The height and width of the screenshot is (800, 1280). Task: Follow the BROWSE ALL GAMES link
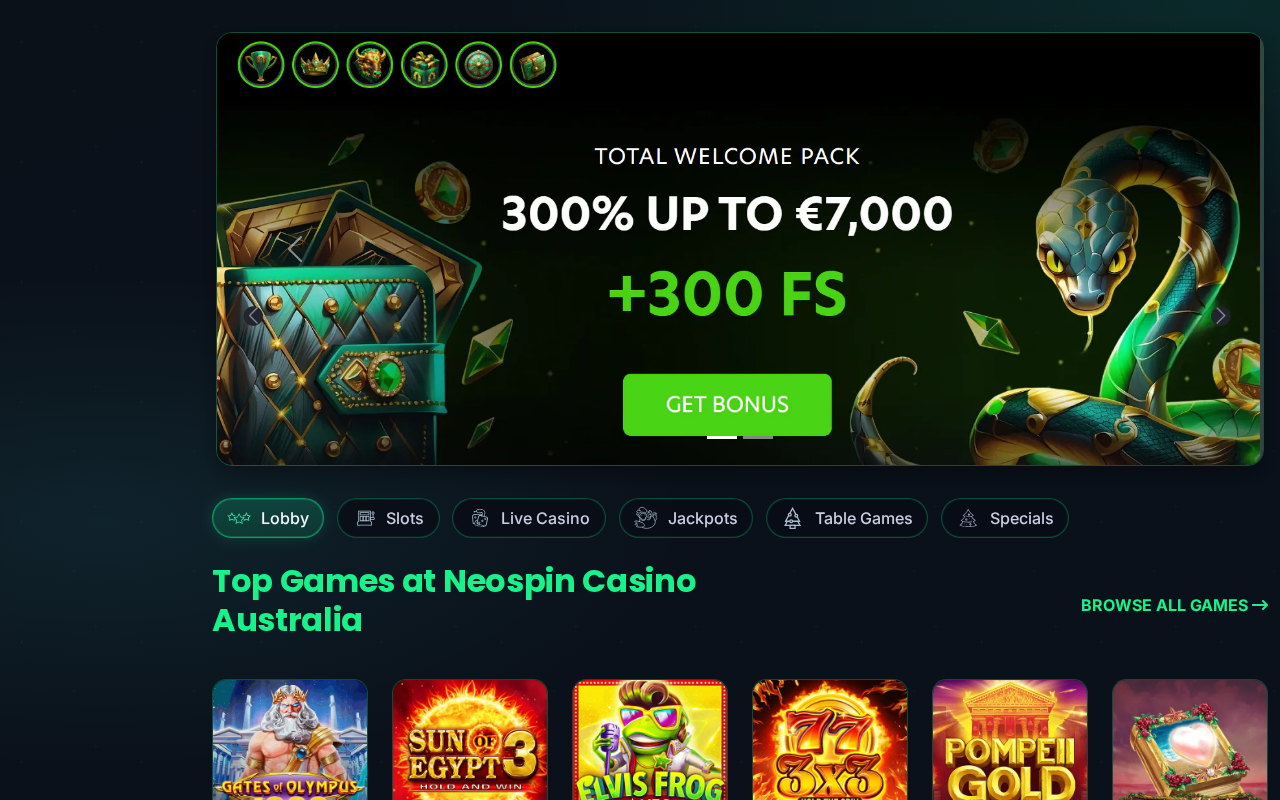1175,605
